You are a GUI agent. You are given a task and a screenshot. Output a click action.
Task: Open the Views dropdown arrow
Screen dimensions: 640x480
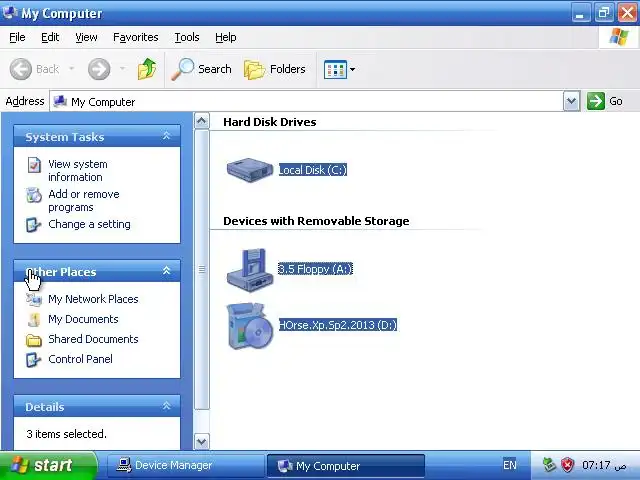(x=352, y=69)
